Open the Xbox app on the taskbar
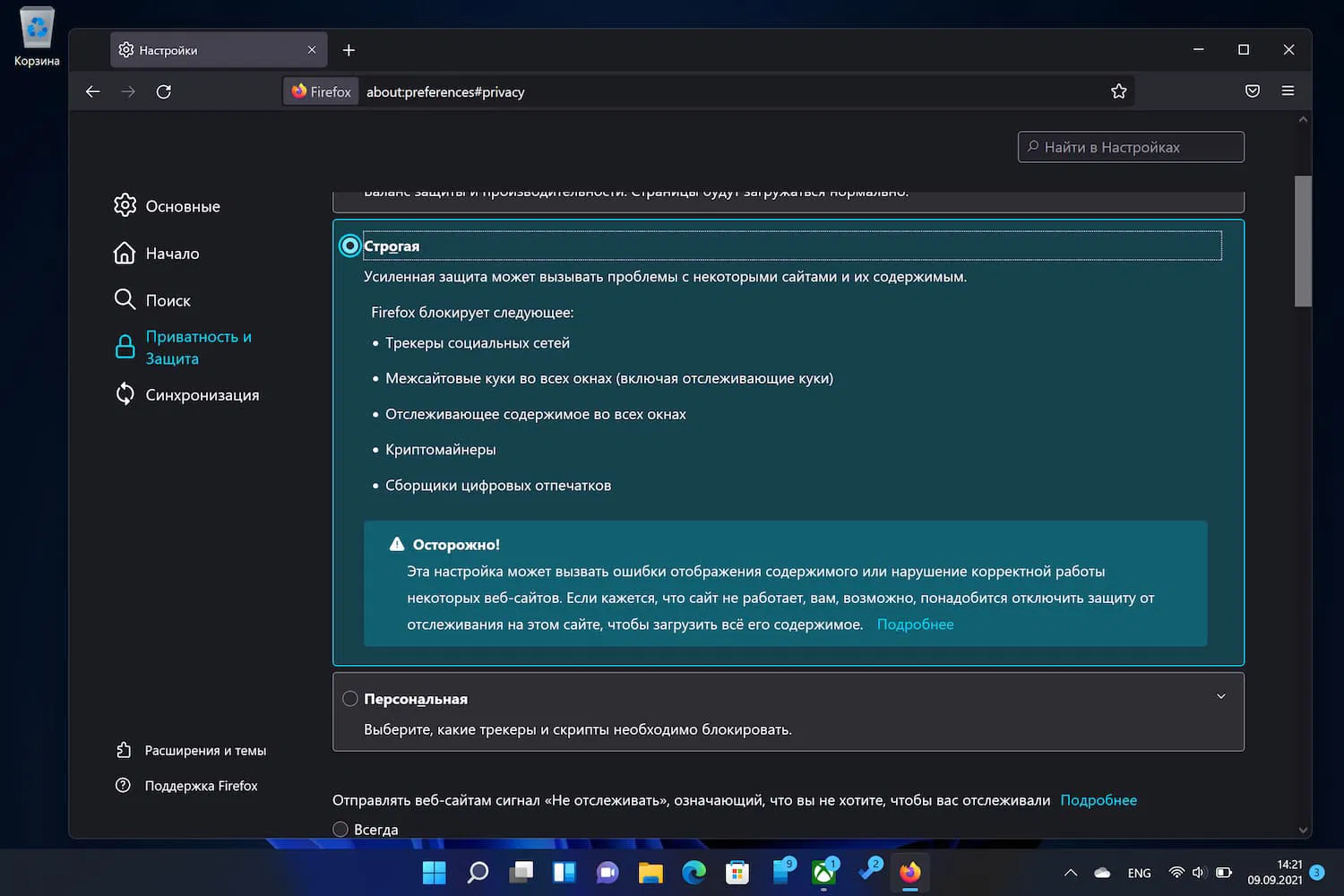 tap(824, 873)
